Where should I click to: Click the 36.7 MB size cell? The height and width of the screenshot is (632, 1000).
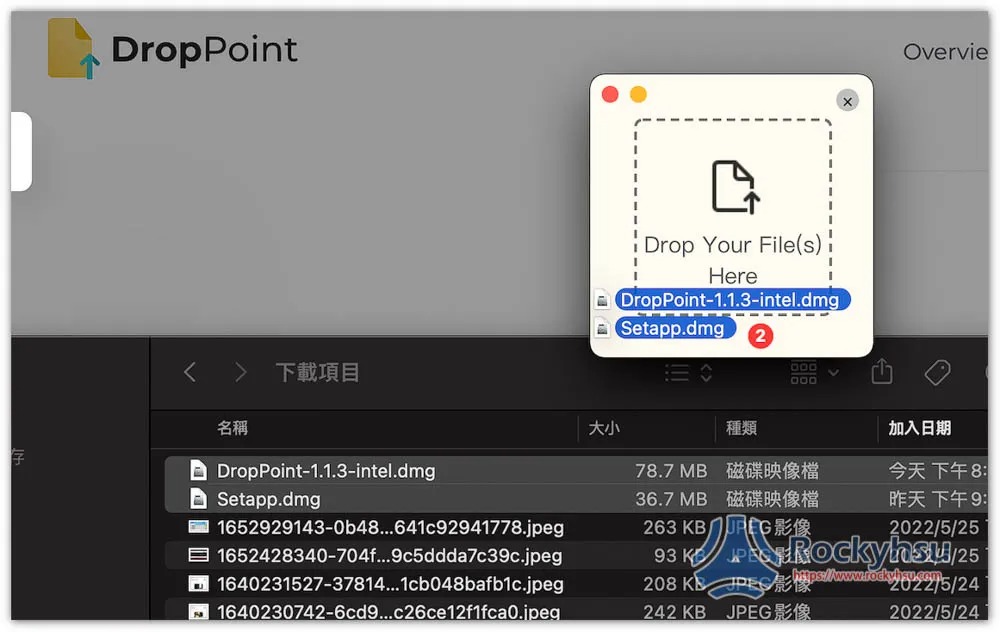point(671,499)
